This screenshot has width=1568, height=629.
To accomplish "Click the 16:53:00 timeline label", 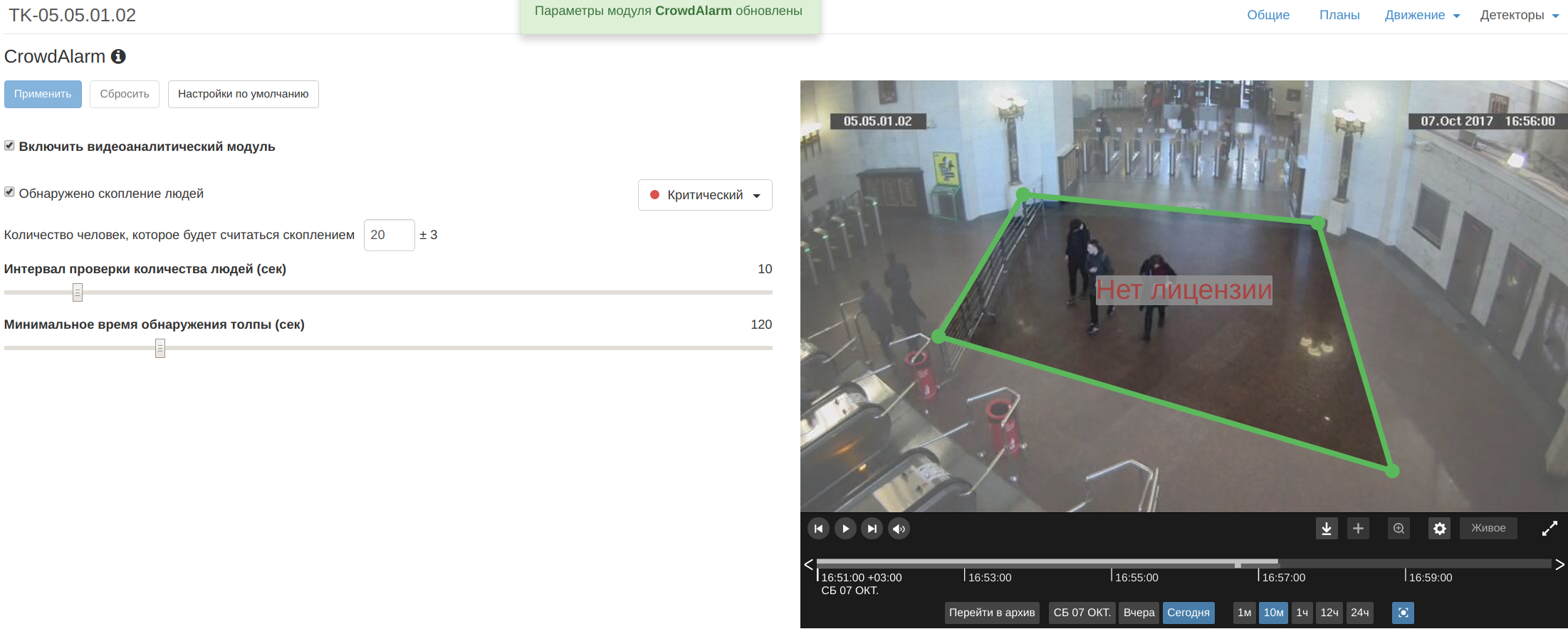I will pyautogui.click(x=990, y=578).
